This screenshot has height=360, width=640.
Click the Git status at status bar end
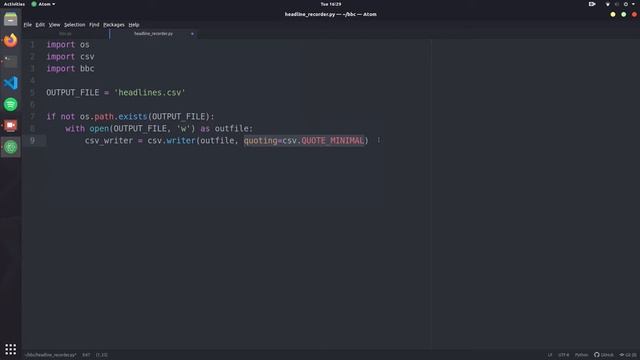[x=628, y=355]
